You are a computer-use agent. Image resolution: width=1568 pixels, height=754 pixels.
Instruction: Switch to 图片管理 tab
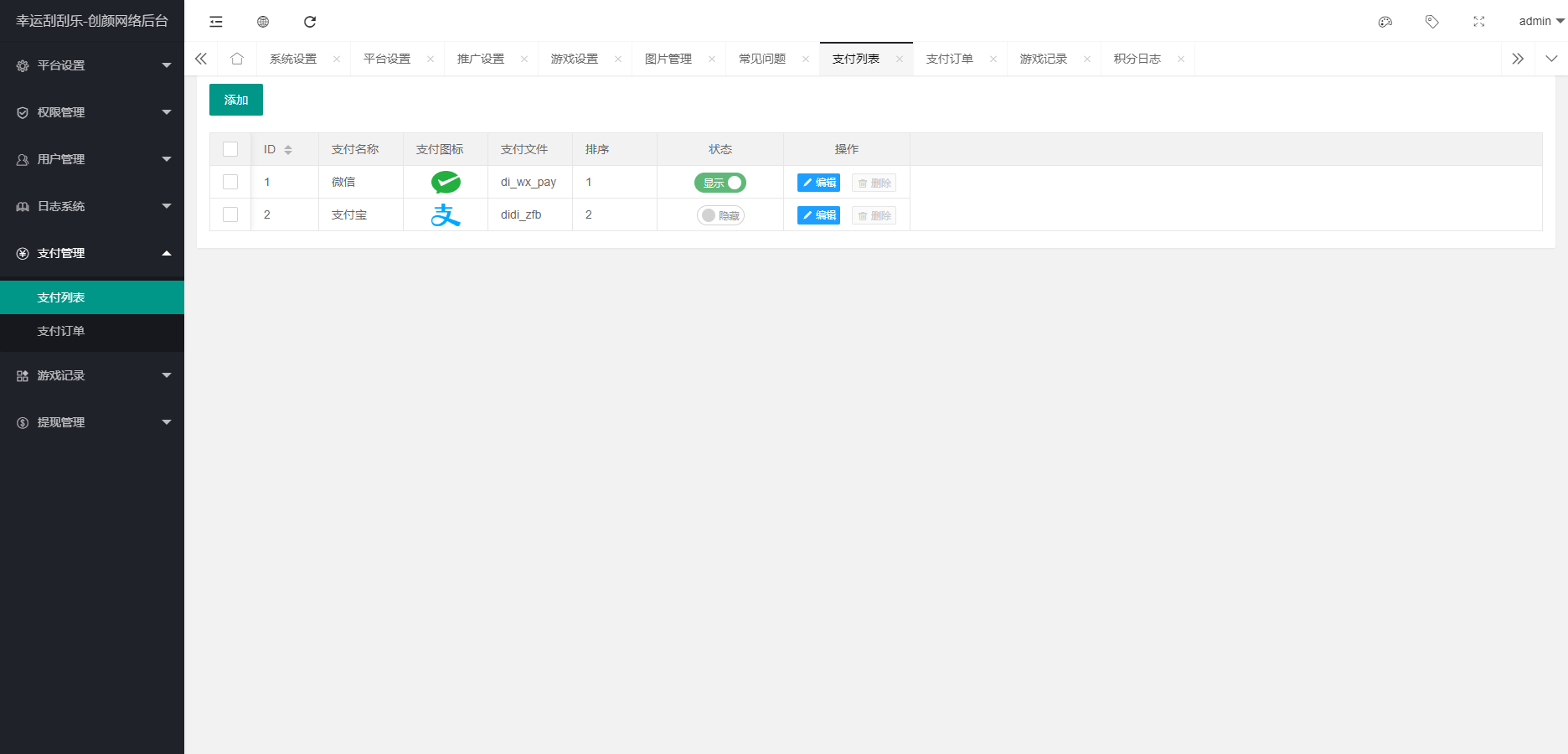coord(668,59)
